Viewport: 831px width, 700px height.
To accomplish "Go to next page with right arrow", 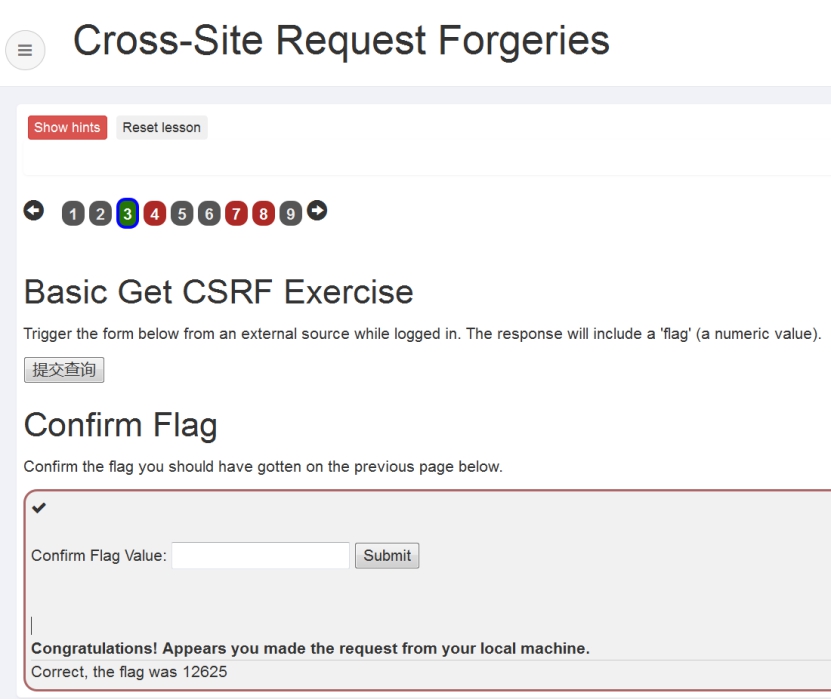I will tap(317, 210).
